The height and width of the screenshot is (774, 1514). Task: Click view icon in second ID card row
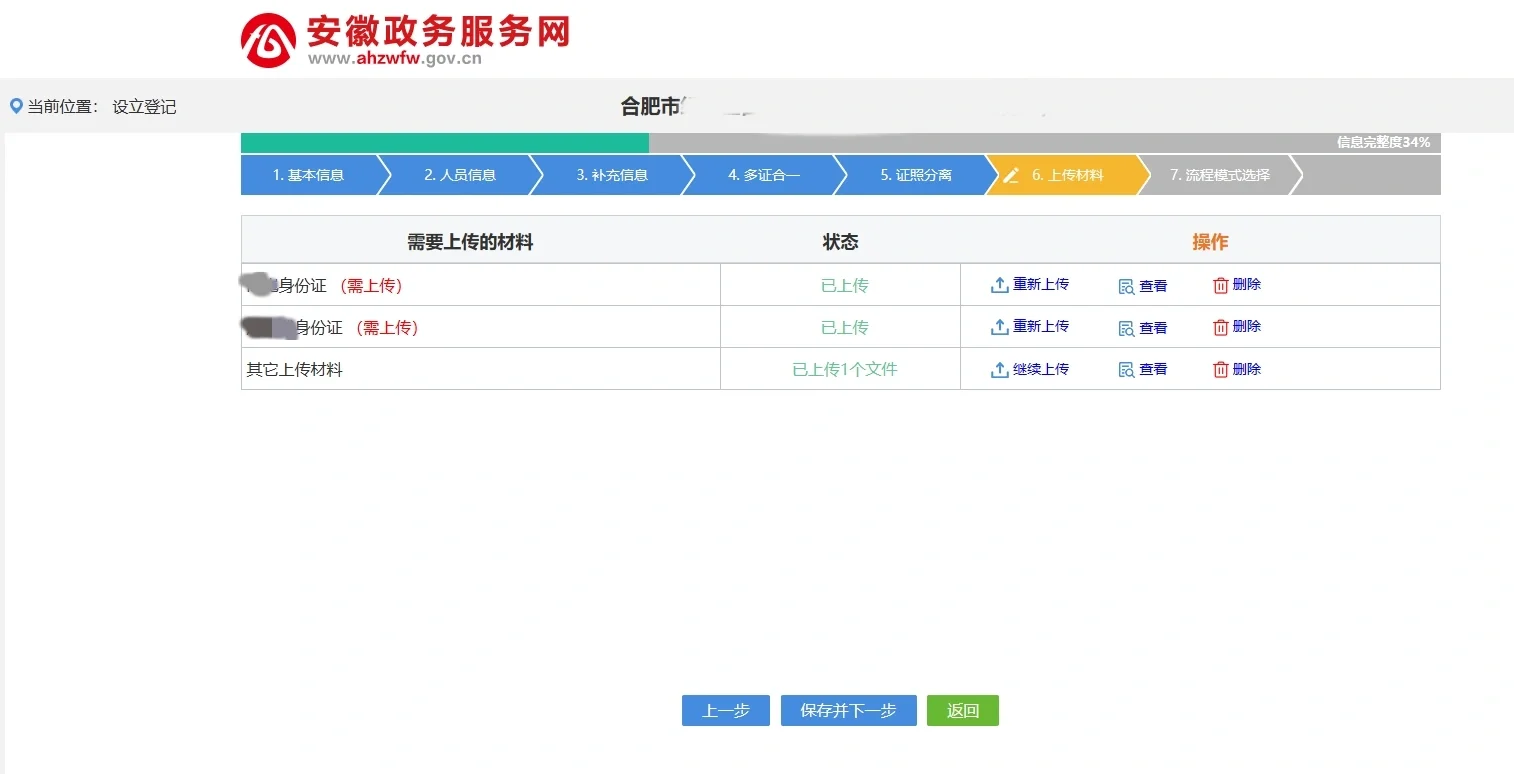1126,328
